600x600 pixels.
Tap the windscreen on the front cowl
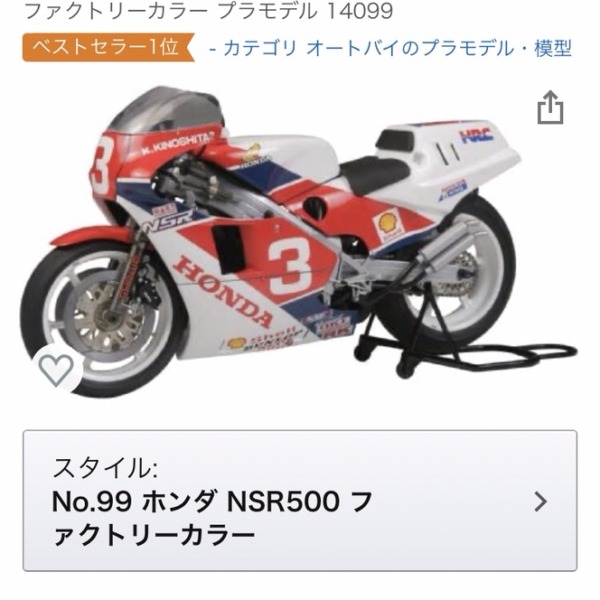coord(168,111)
